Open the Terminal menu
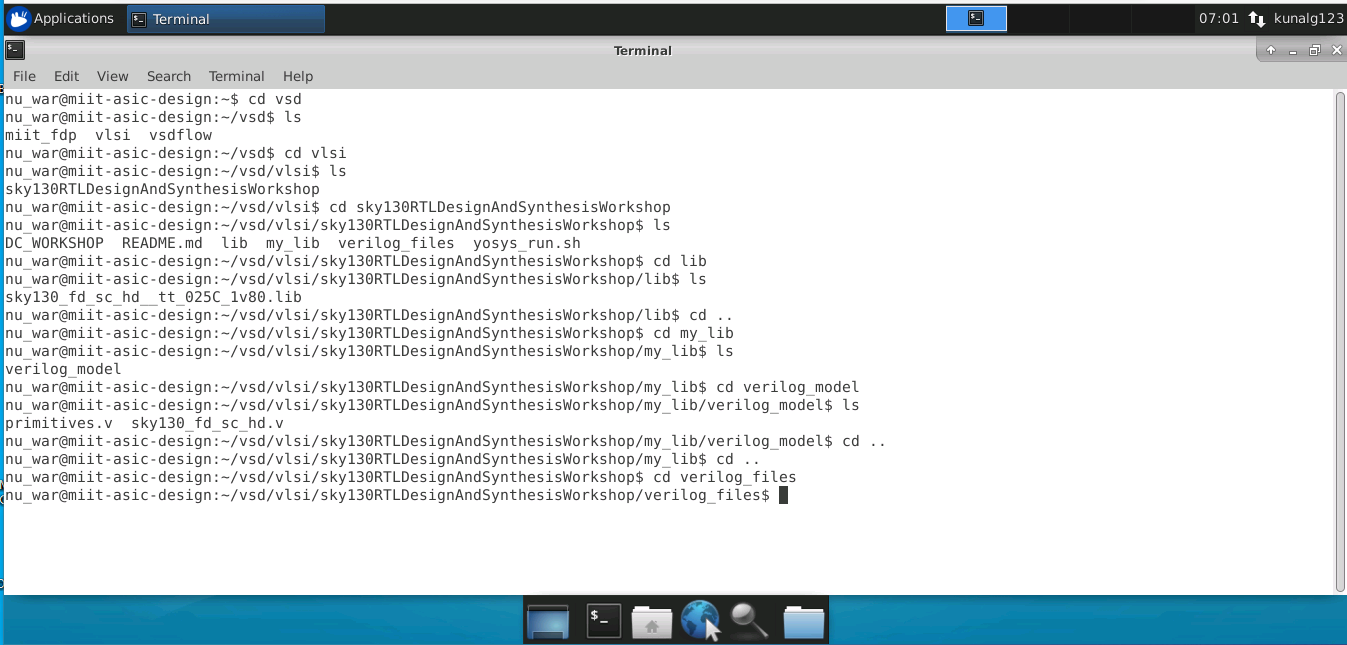The image size is (1347, 645). [x=236, y=76]
